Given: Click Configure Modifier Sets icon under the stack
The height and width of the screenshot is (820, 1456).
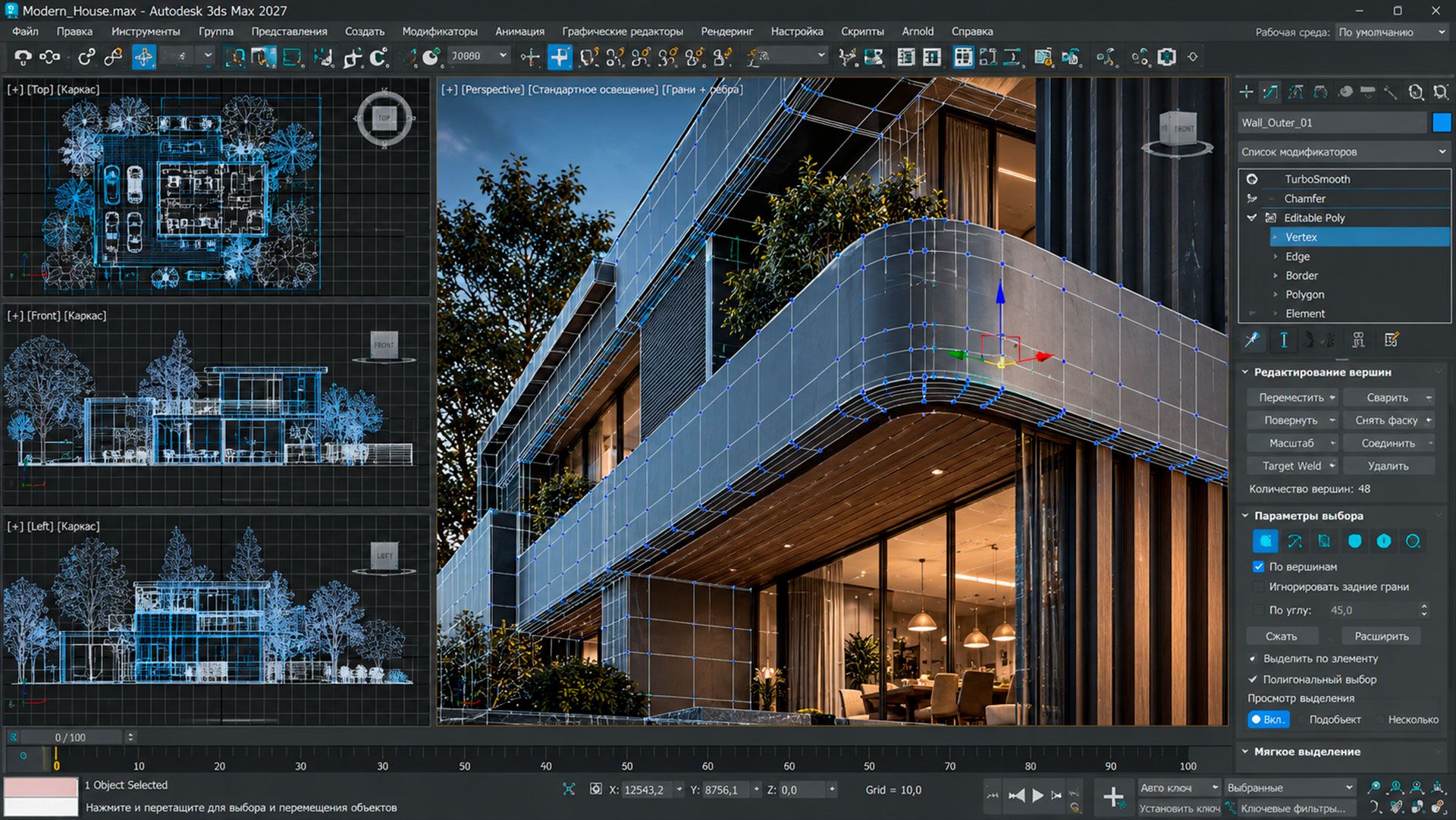Looking at the screenshot, I should point(1391,340).
